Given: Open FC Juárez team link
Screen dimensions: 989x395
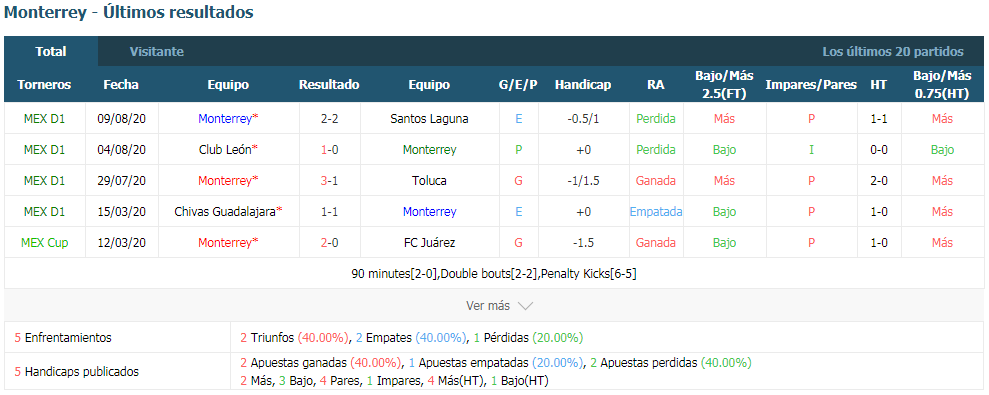Looking at the screenshot, I should point(429,242).
